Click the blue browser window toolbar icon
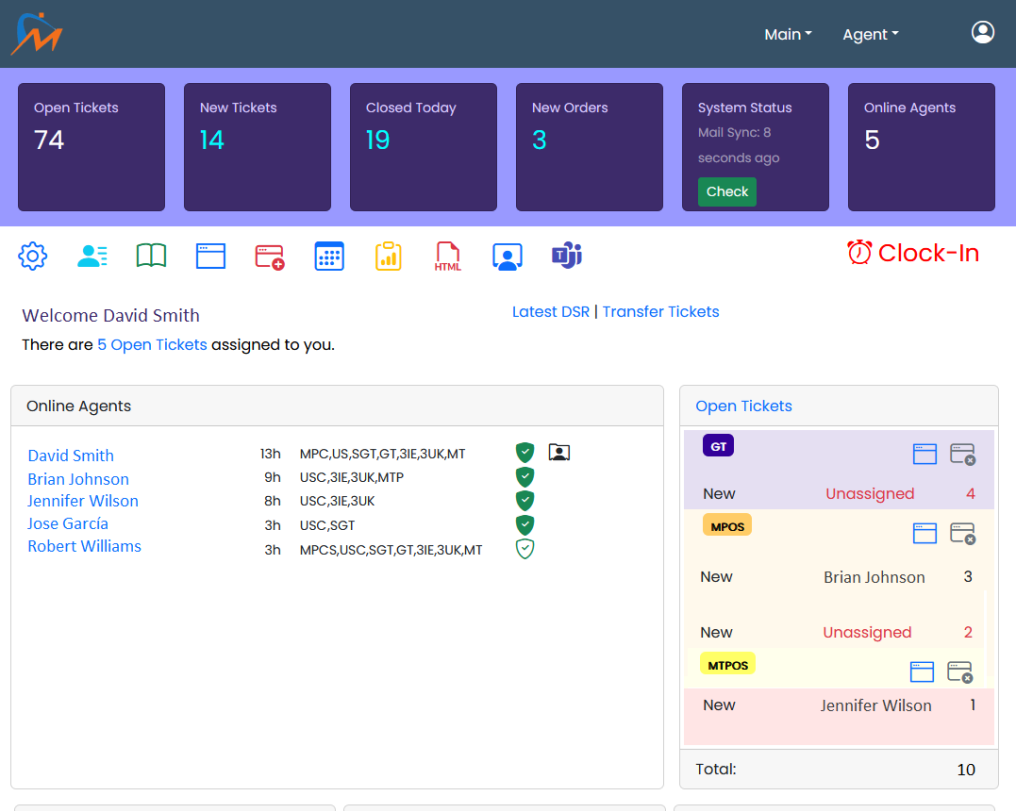Image resolution: width=1016 pixels, height=811 pixels. pyautogui.click(x=210, y=255)
